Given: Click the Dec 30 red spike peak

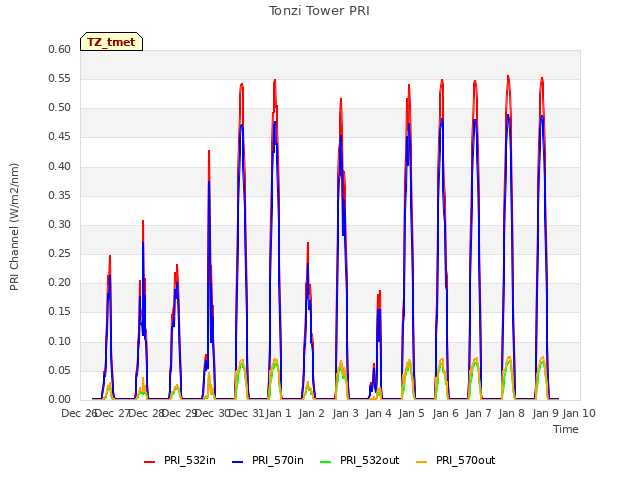Looking at the screenshot, I should coord(209,151).
